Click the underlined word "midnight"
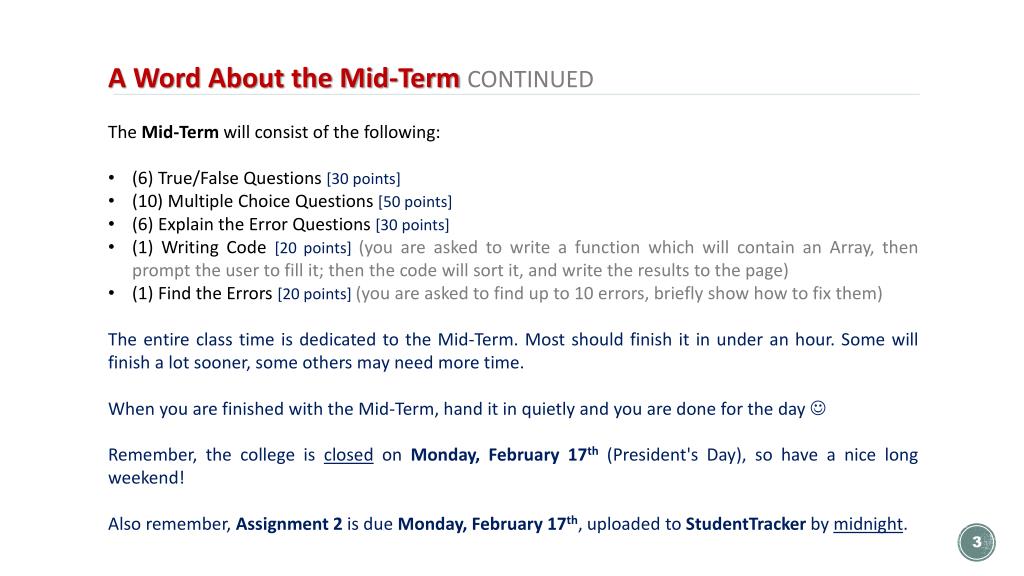Viewport: 1024px width, 576px height. 868,524
